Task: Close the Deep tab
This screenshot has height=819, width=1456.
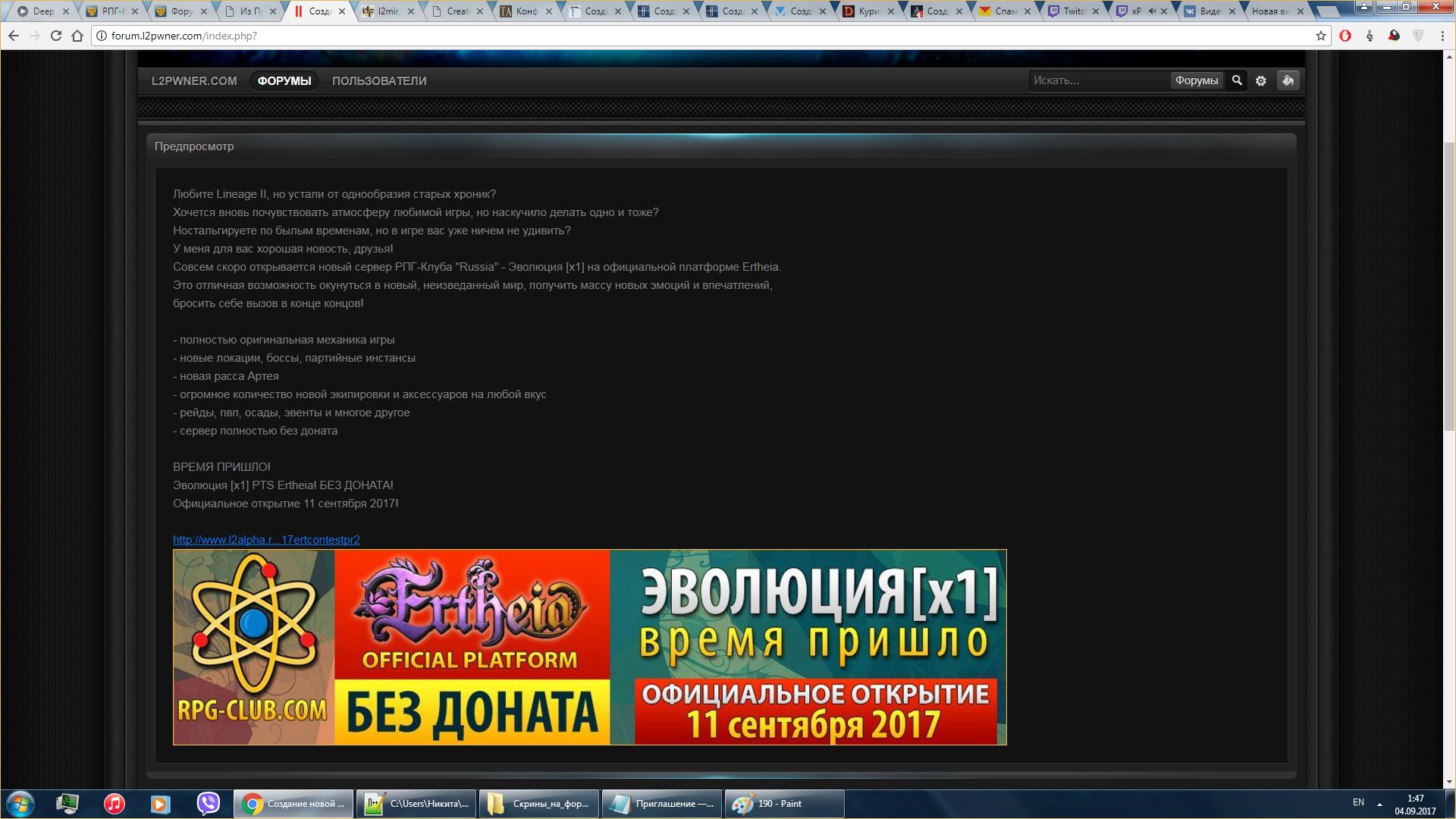Action: 66,11
